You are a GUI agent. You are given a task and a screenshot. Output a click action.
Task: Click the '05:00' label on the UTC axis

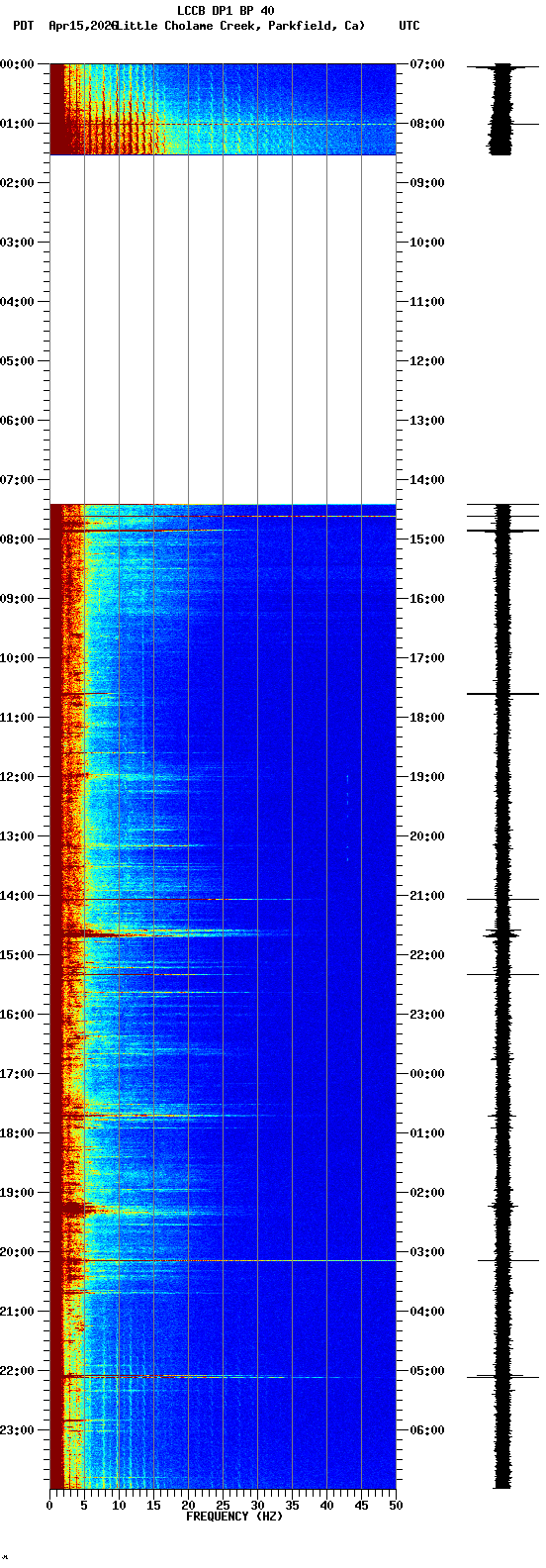pyautogui.click(x=427, y=1371)
